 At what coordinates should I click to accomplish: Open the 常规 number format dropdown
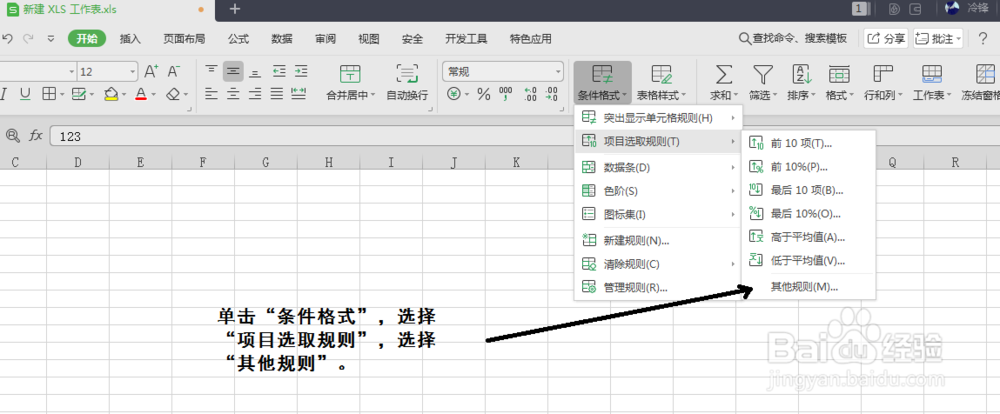point(503,71)
